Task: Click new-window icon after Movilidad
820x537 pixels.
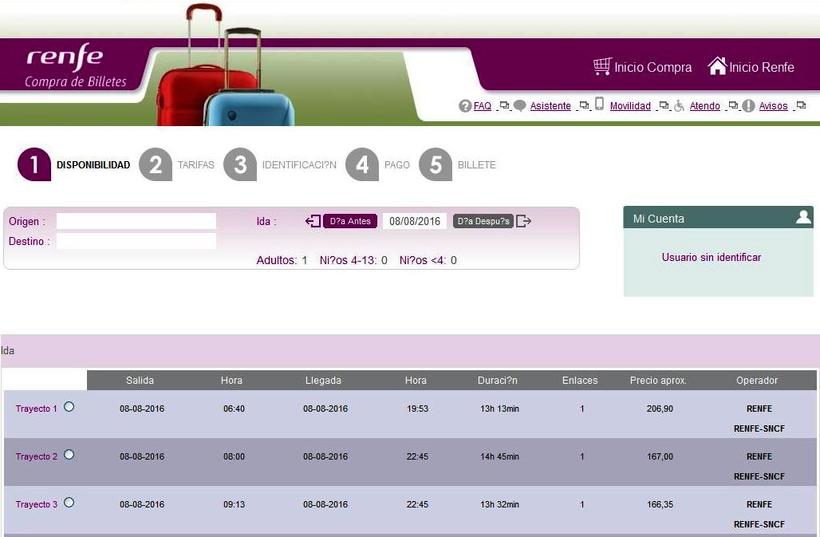Action: 664,105
